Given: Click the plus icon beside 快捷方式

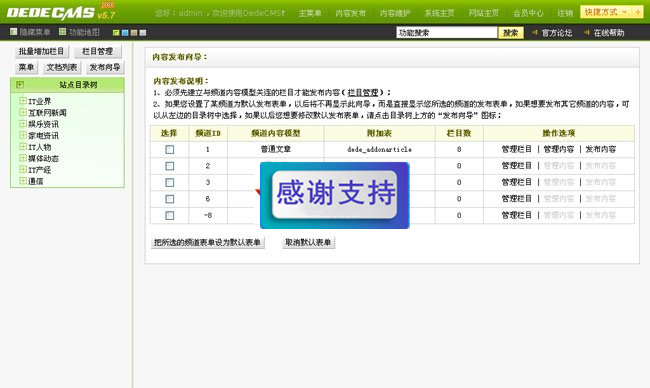Looking at the screenshot, I should click(x=637, y=12).
